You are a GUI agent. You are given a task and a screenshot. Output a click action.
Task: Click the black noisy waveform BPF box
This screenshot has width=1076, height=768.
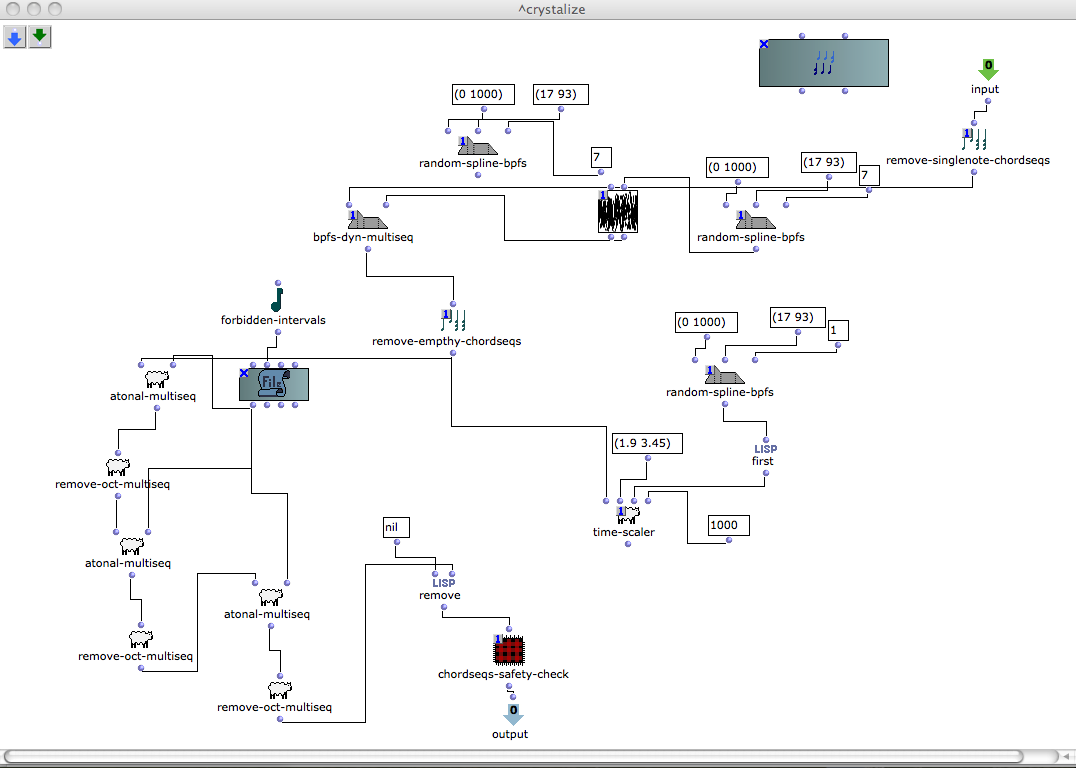coord(618,212)
